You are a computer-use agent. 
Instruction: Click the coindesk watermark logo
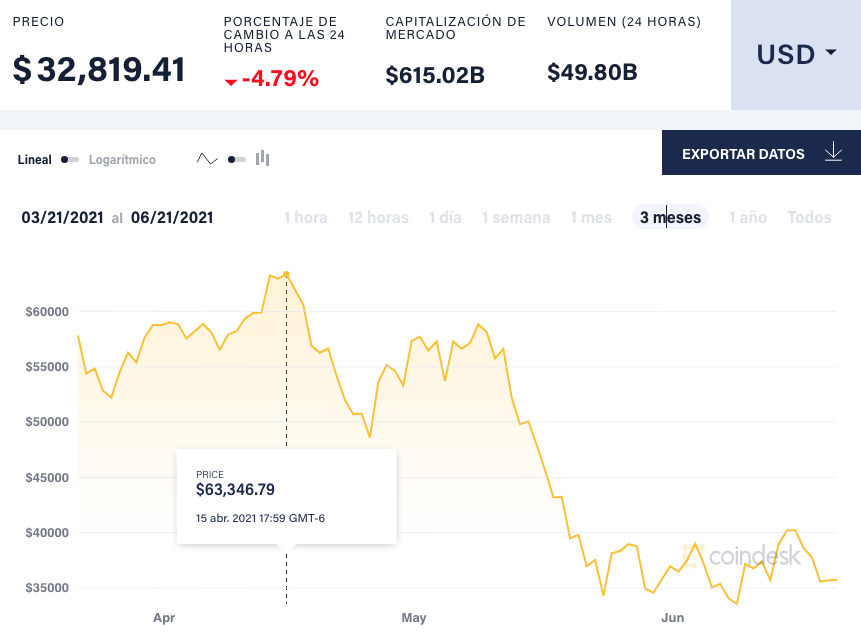[741, 556]
